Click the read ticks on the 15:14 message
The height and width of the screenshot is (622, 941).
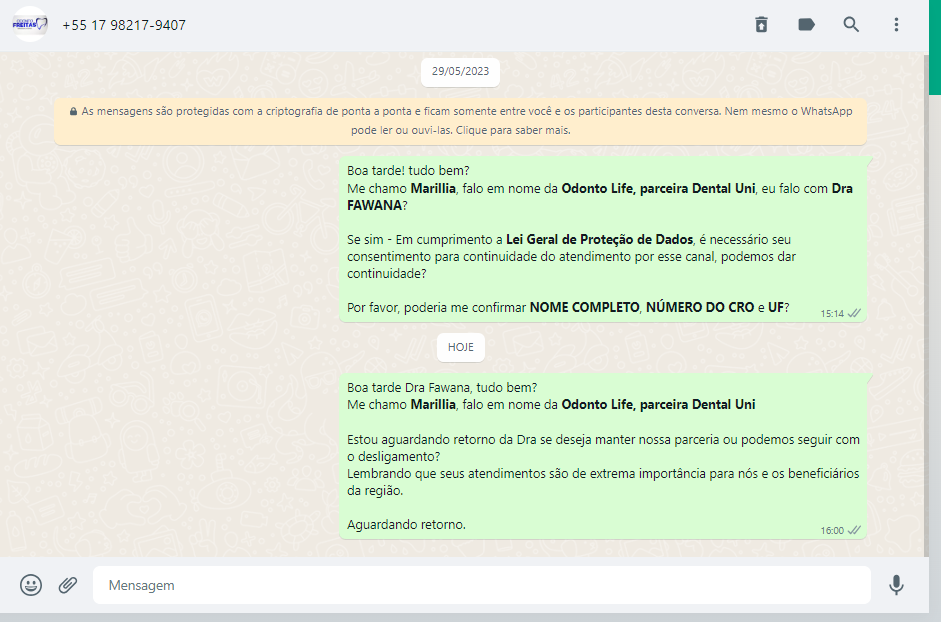coord(854,313)
